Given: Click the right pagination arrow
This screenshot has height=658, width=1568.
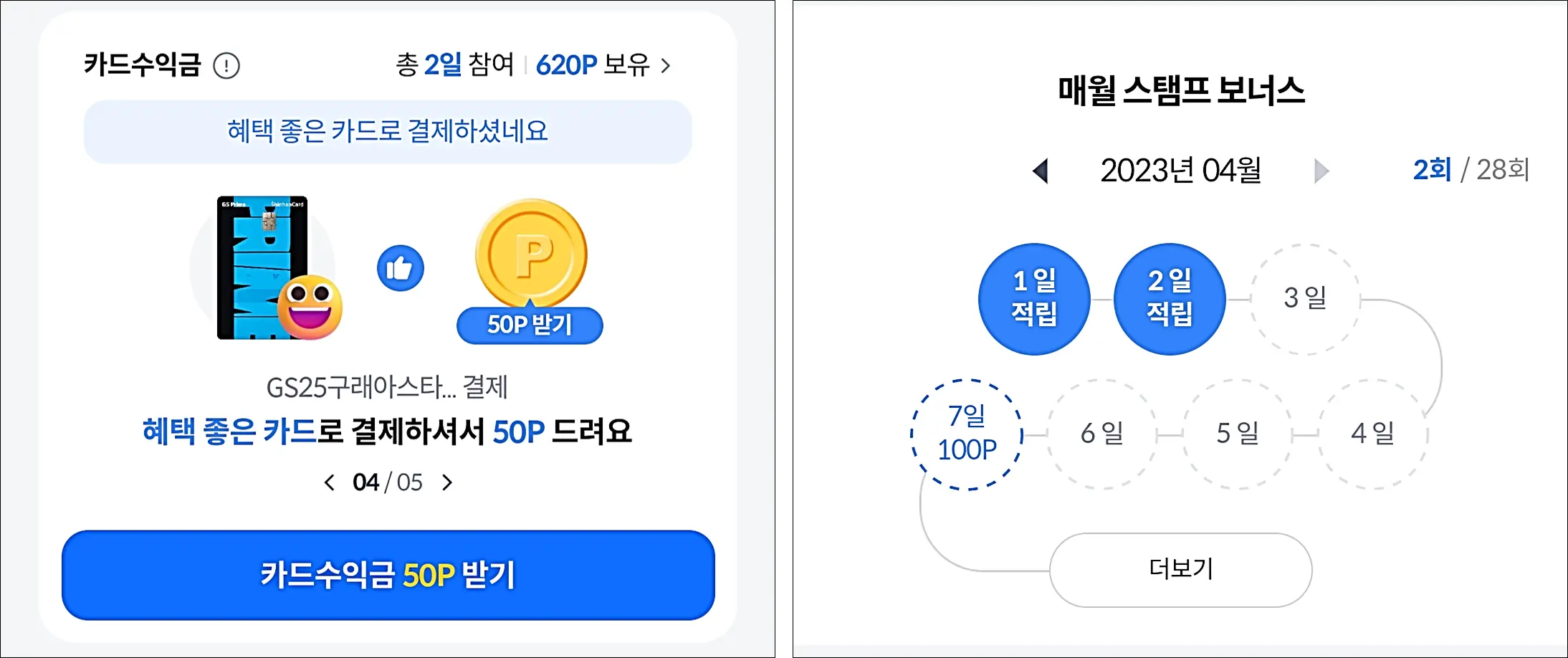Looking at the screenshot, I should (448, 482).
